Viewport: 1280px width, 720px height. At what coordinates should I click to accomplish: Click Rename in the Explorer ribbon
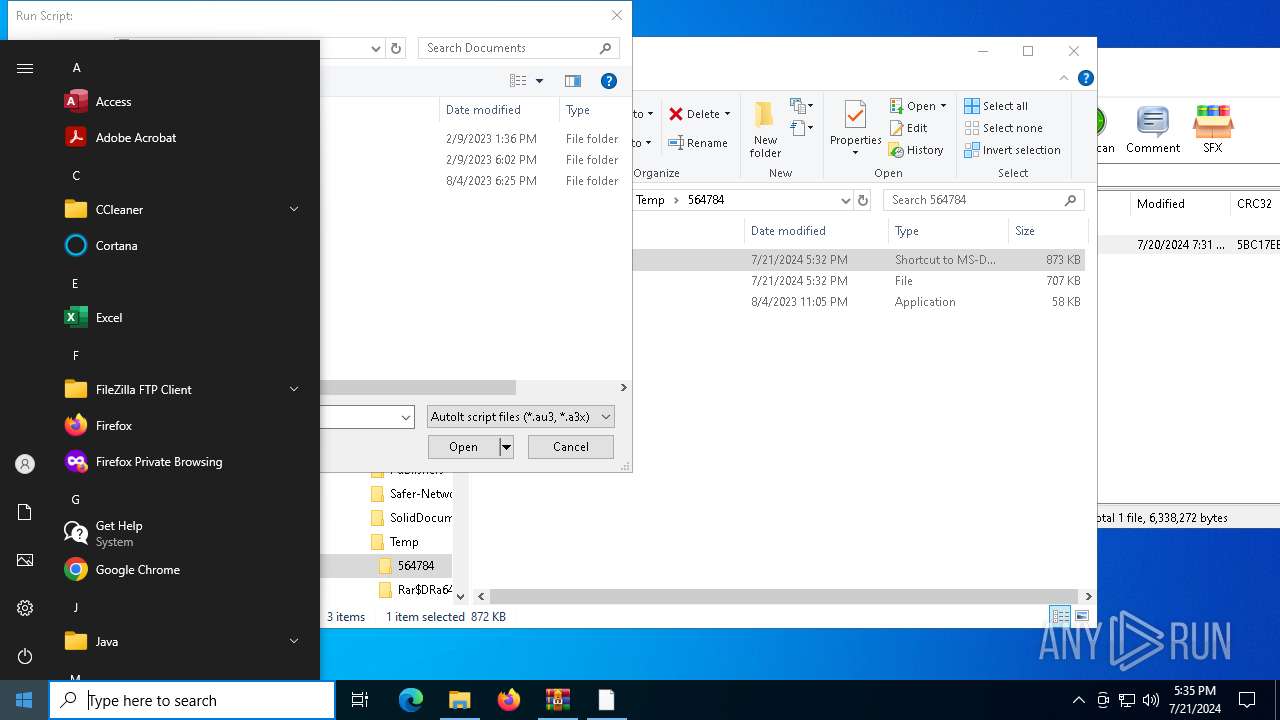(698, 143)
